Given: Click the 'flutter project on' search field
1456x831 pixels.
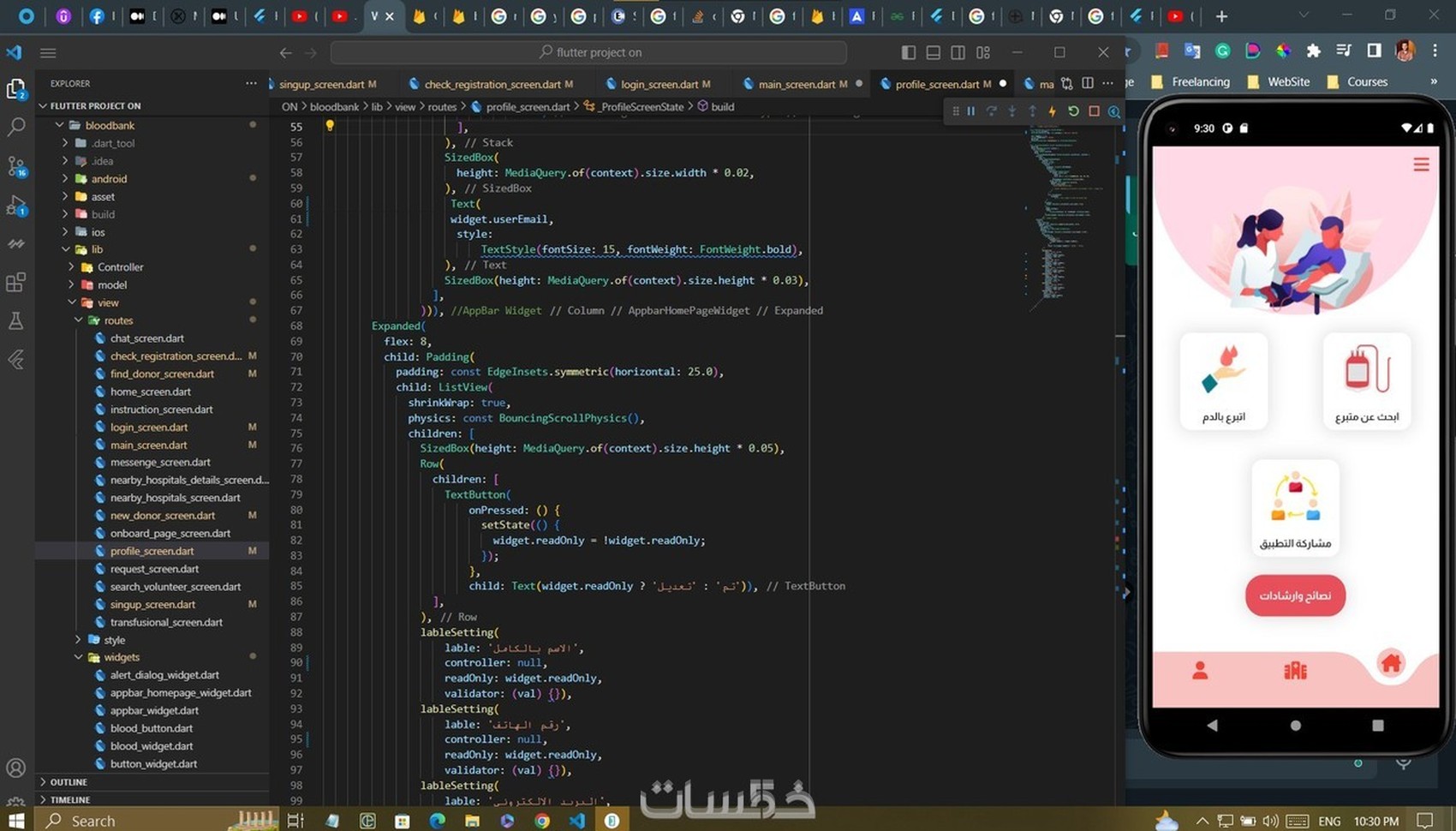Looking at the screenshot, I should click(589, 52).
